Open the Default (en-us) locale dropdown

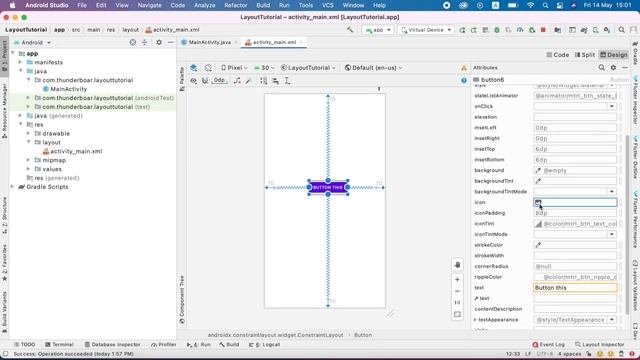tap(373, 68)
